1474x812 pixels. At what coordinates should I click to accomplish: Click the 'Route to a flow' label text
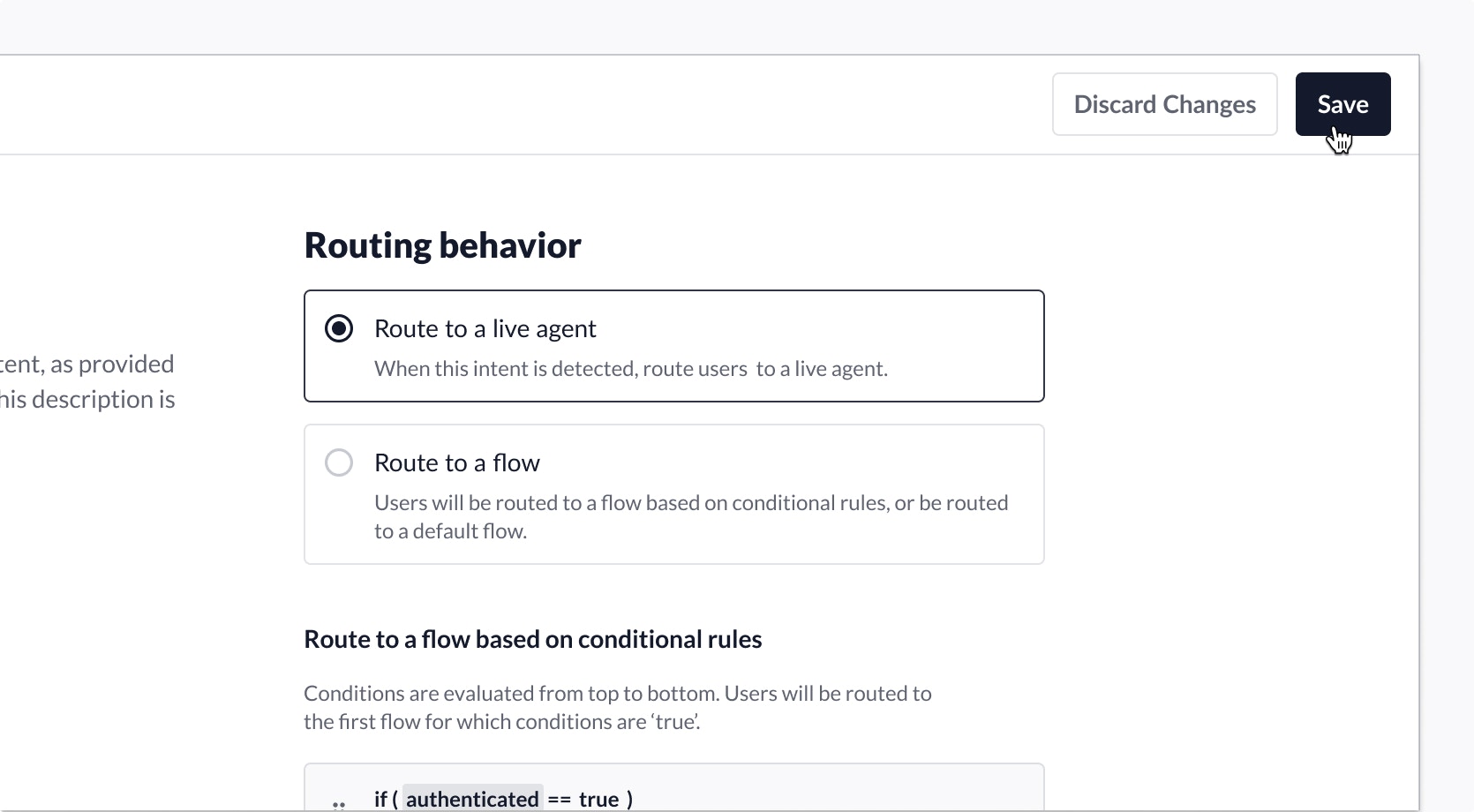pos(456,462)
